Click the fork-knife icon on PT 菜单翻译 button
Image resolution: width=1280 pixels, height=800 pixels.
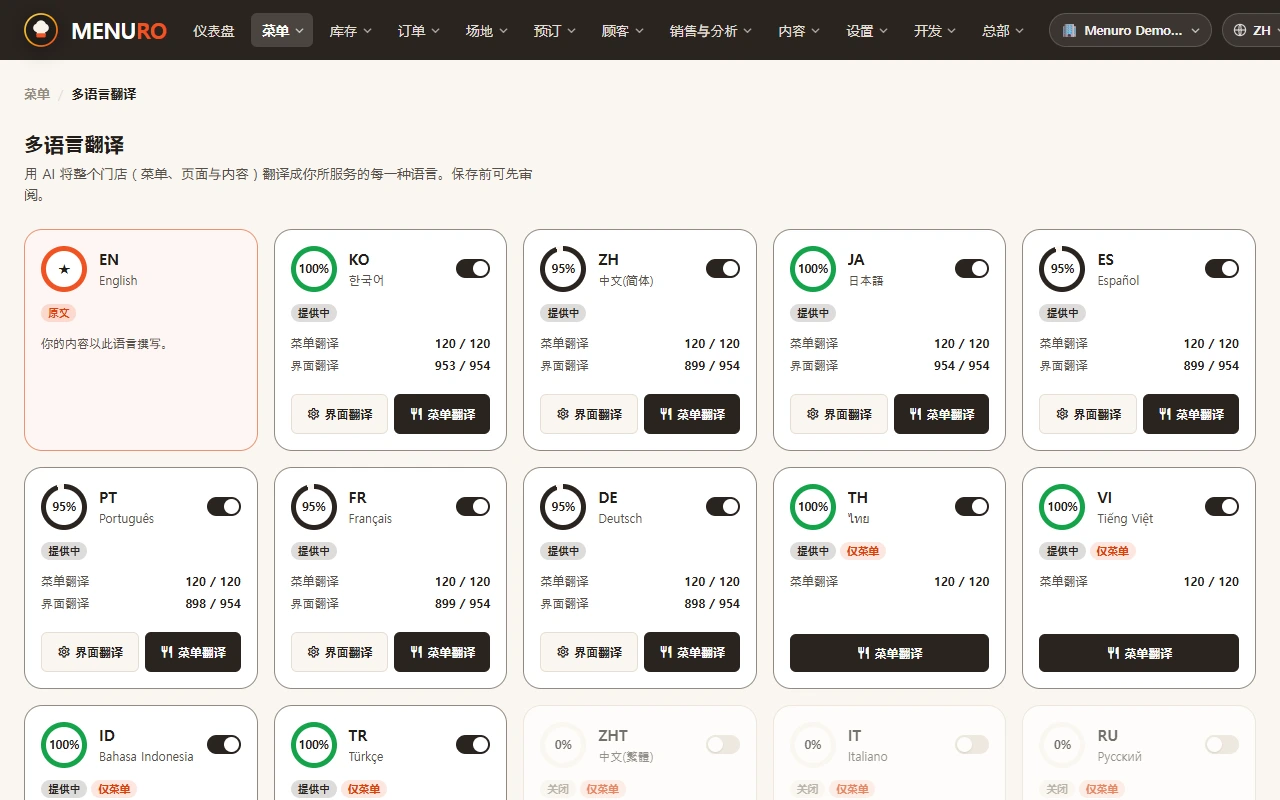pyautogui.click(x=167, y=652)
